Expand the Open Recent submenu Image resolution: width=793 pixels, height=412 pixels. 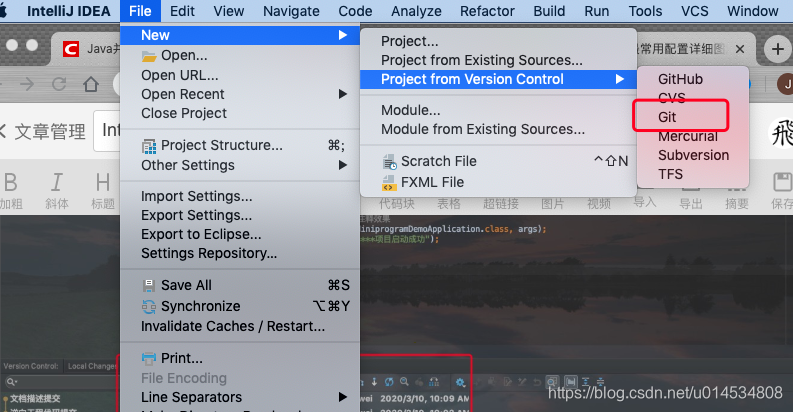343,94
